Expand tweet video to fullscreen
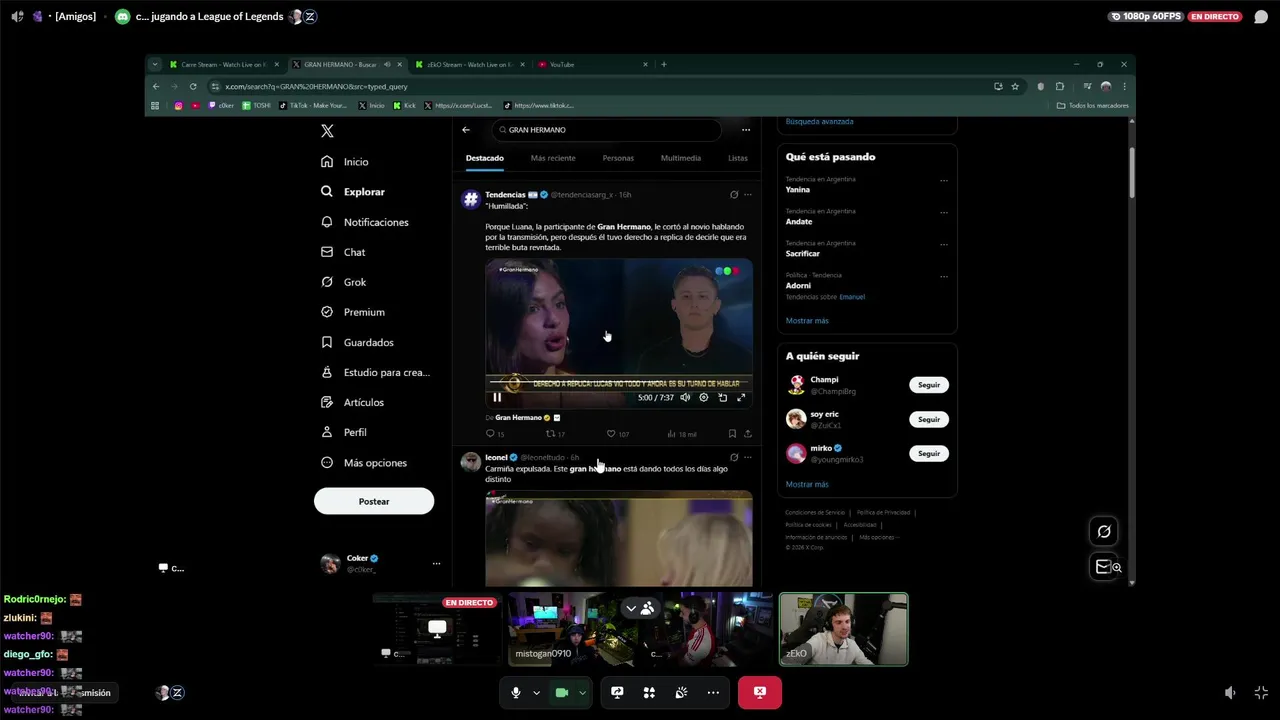The width and height of the screenshot is (1280, 720). point(741,397)
